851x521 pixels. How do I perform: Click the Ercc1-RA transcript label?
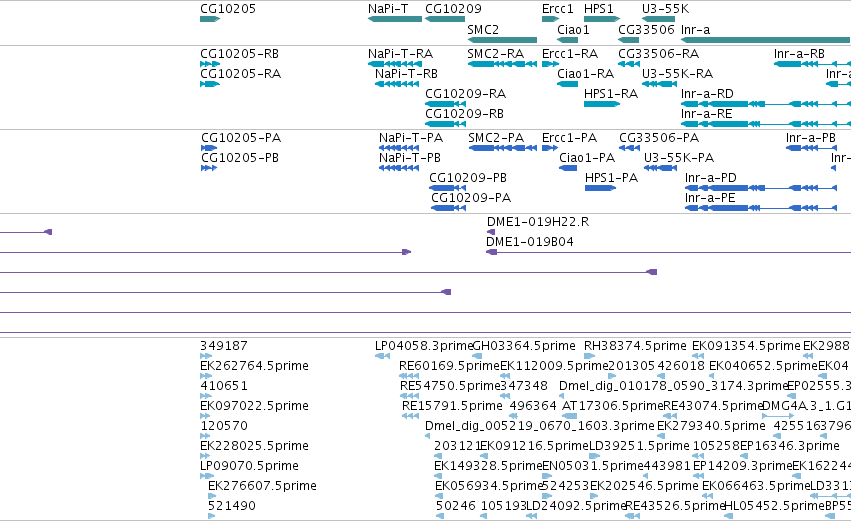click(570, 54)
